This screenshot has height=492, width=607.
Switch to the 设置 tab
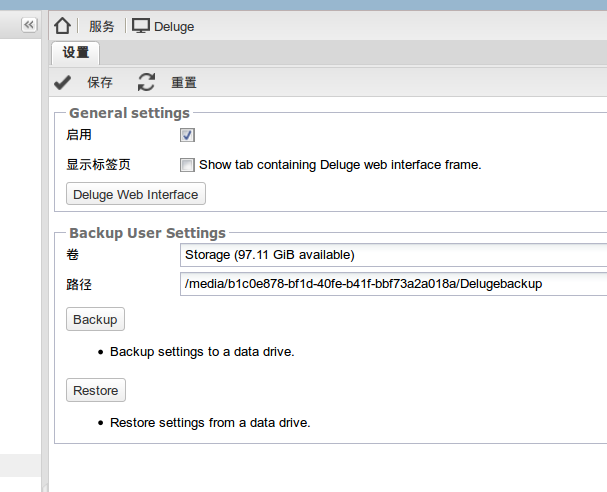pyautogui.click(x=75, y=53)
